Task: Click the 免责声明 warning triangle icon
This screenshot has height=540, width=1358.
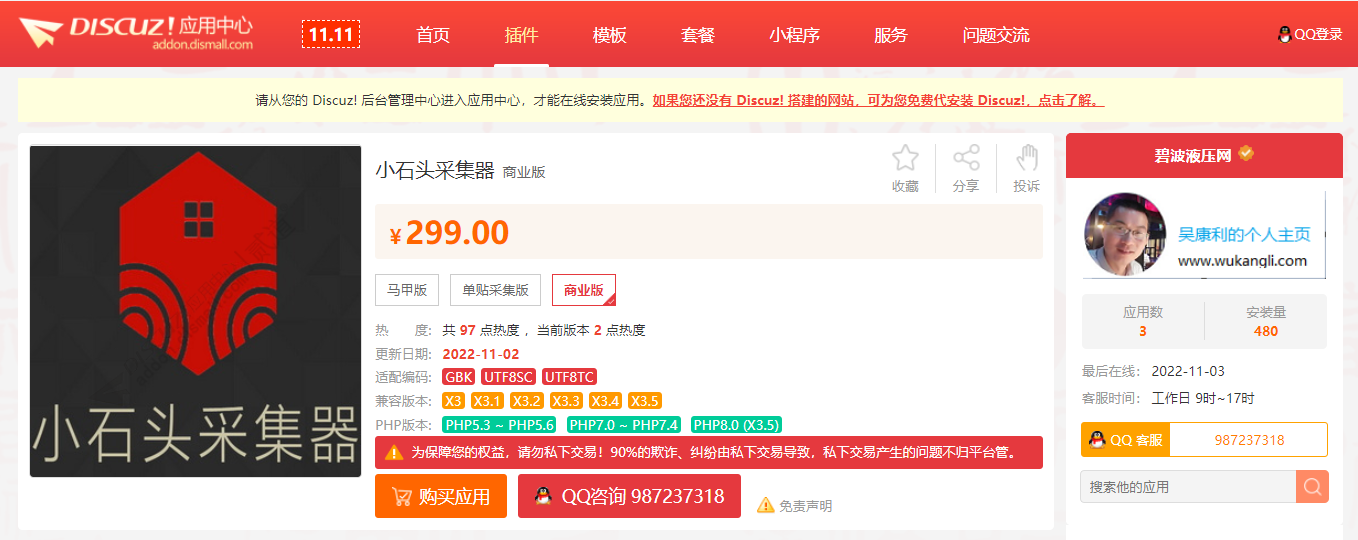Action: pyautogui.click(x=766, y=505)
